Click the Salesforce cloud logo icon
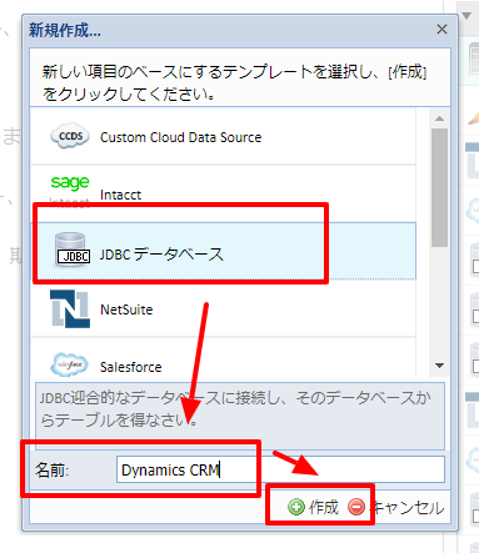 [70, 365]
